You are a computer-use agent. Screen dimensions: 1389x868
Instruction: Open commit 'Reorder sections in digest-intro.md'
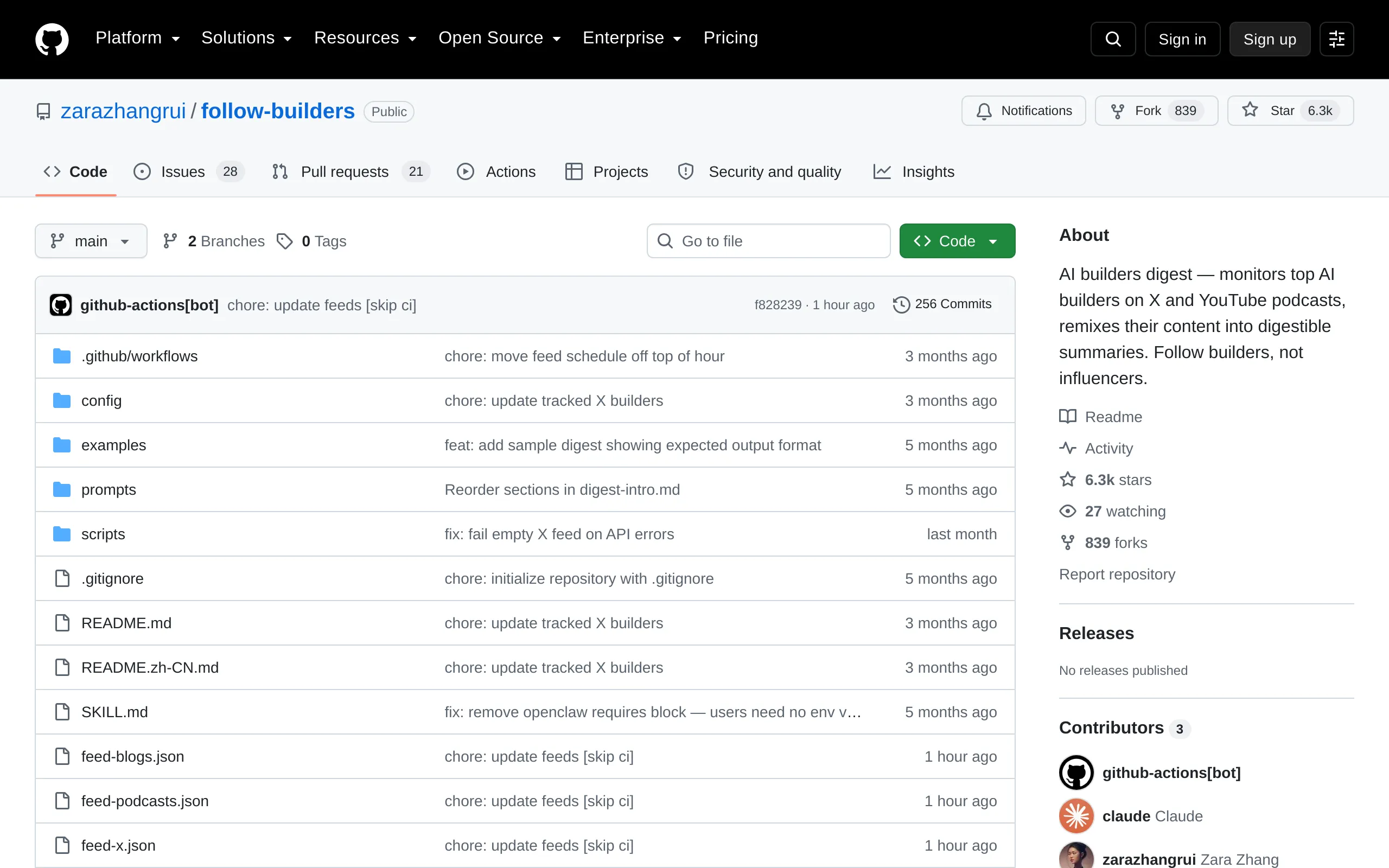tap(562, 489)
